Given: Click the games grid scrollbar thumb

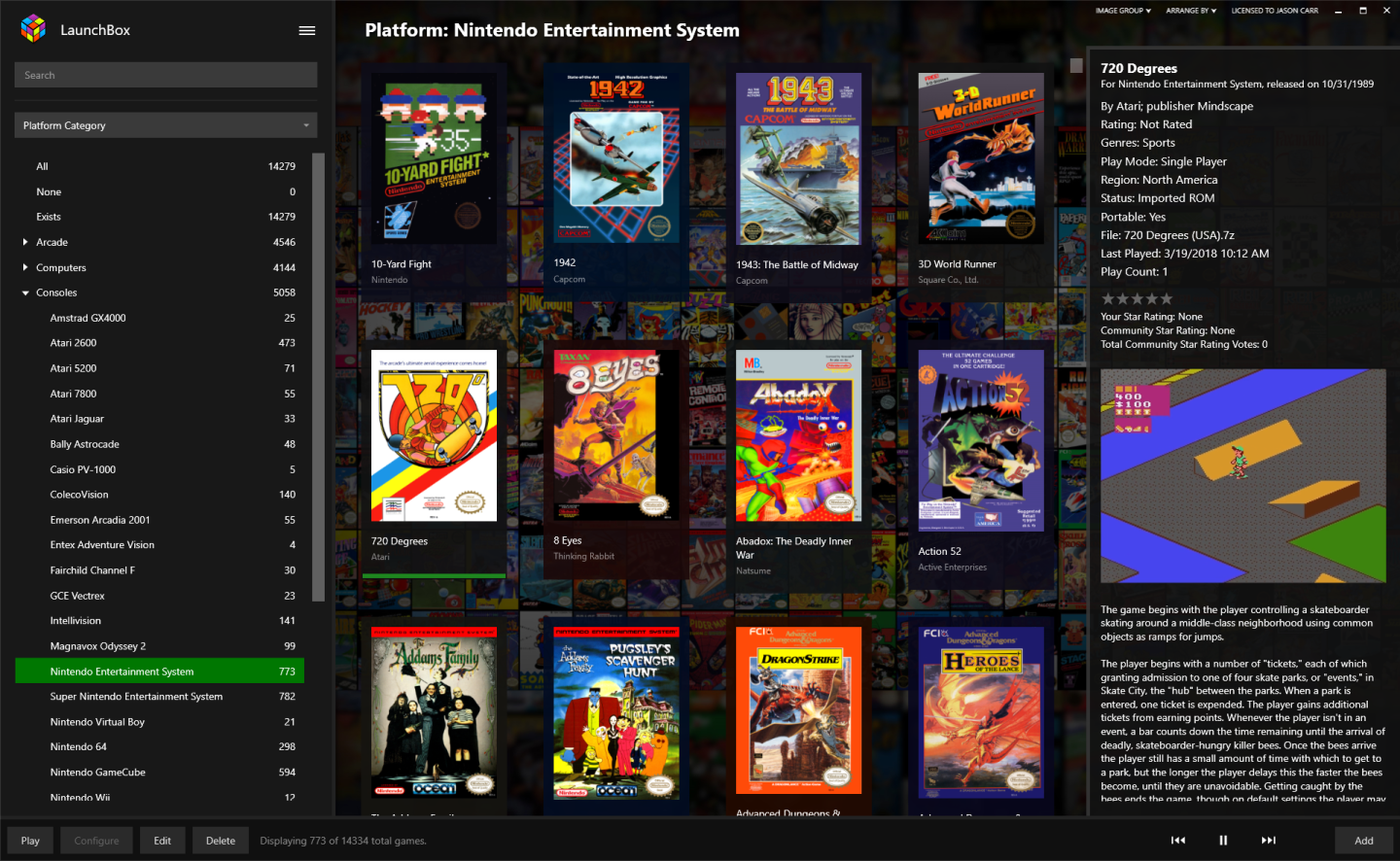Looking at the screenshot, I should (1076, 65).
